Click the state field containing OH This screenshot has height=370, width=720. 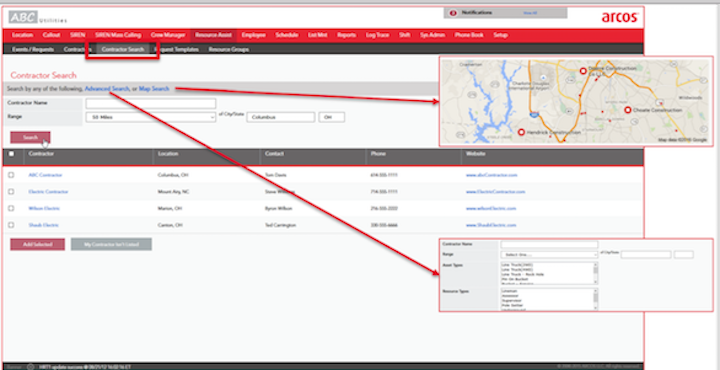pyautogui.click(x=332, y=117)
